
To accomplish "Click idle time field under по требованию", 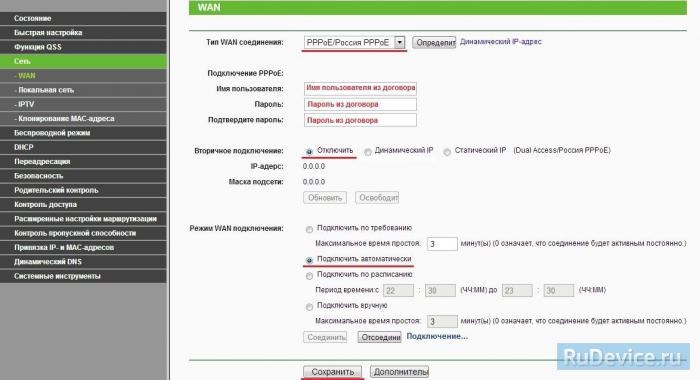I will pyautogui.click(x=442, y=244).
